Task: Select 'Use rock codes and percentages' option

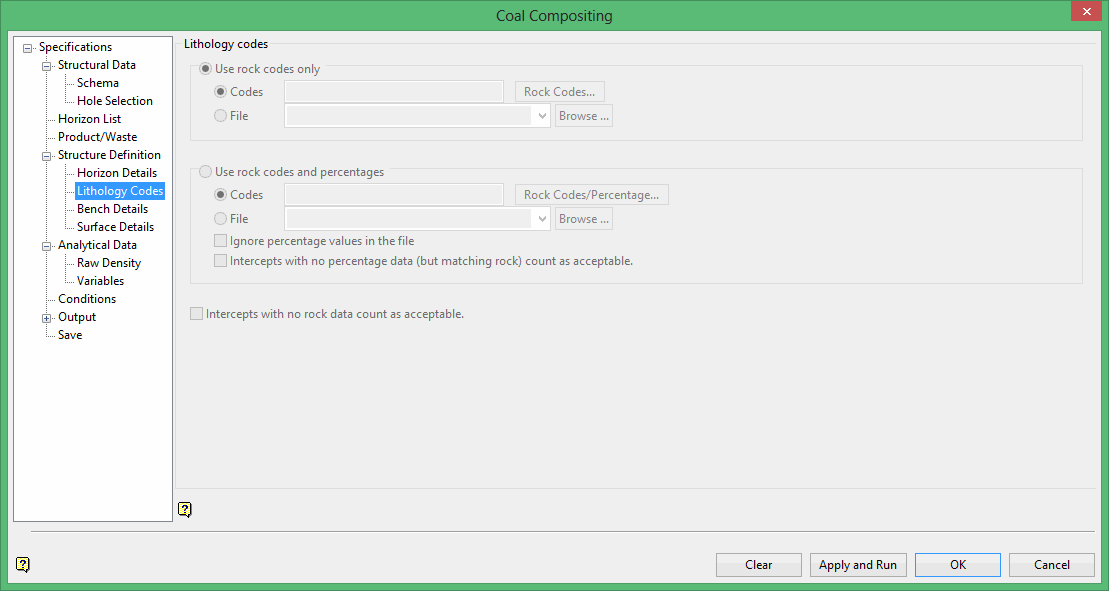Action: [x=207, y=172]
